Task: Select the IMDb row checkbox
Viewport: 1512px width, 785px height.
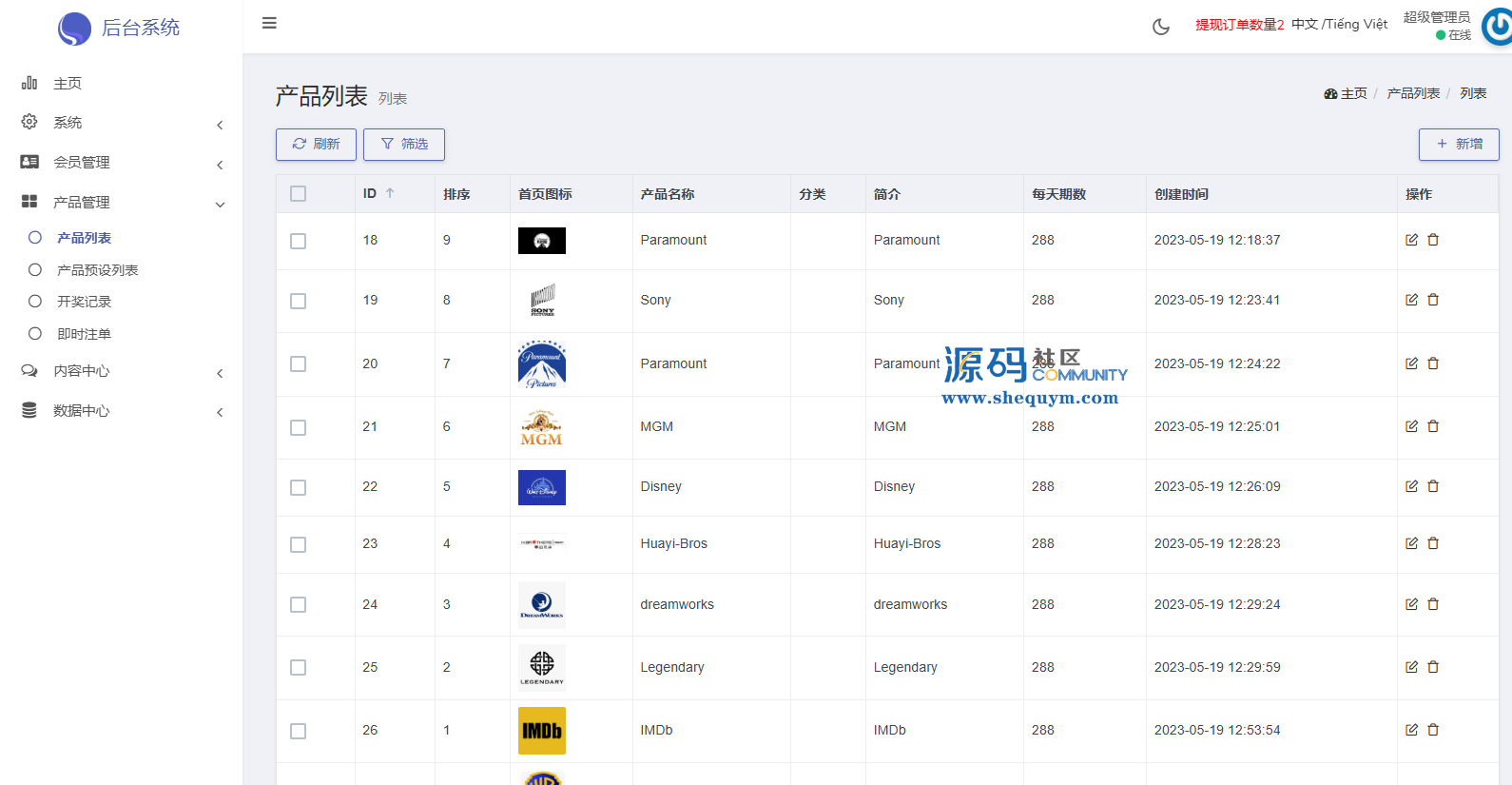Action: 299,732
